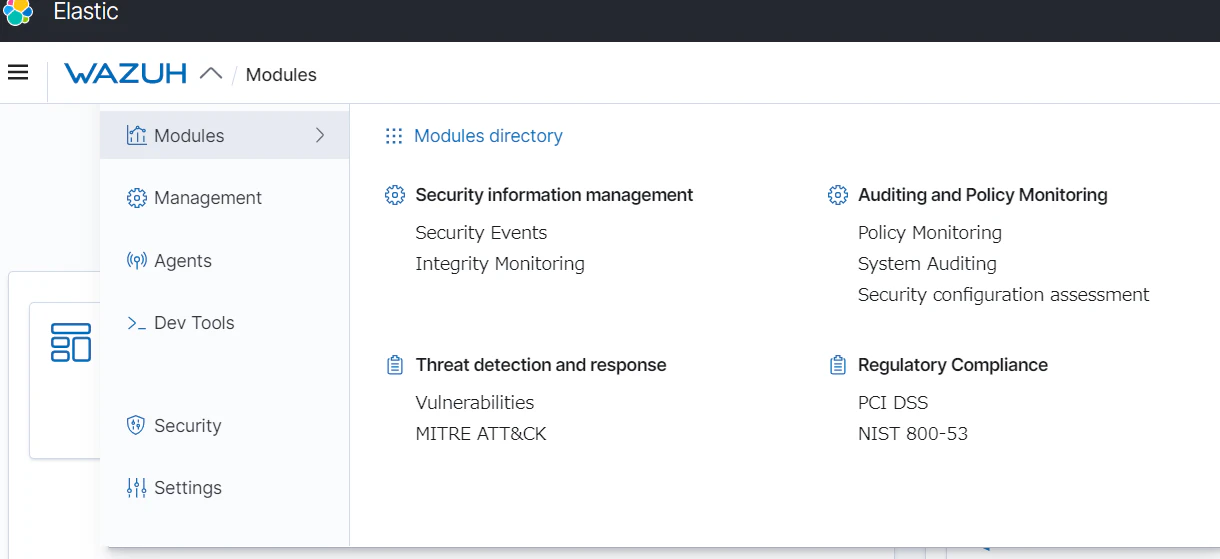Click Regulatory Compliance heading
This screenshot has width=1220, height=559.
point(953,365)
